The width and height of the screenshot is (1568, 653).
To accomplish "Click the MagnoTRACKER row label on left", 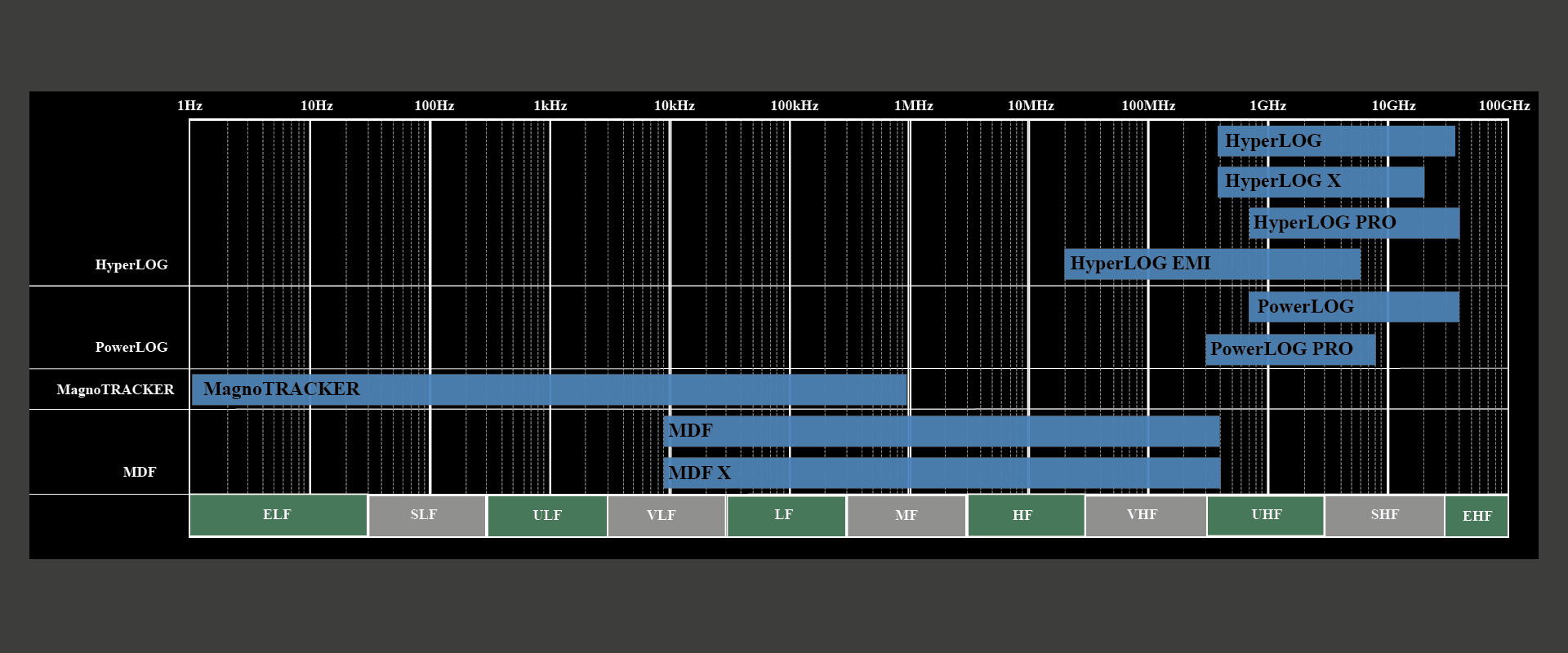I will tap(115, 390).
